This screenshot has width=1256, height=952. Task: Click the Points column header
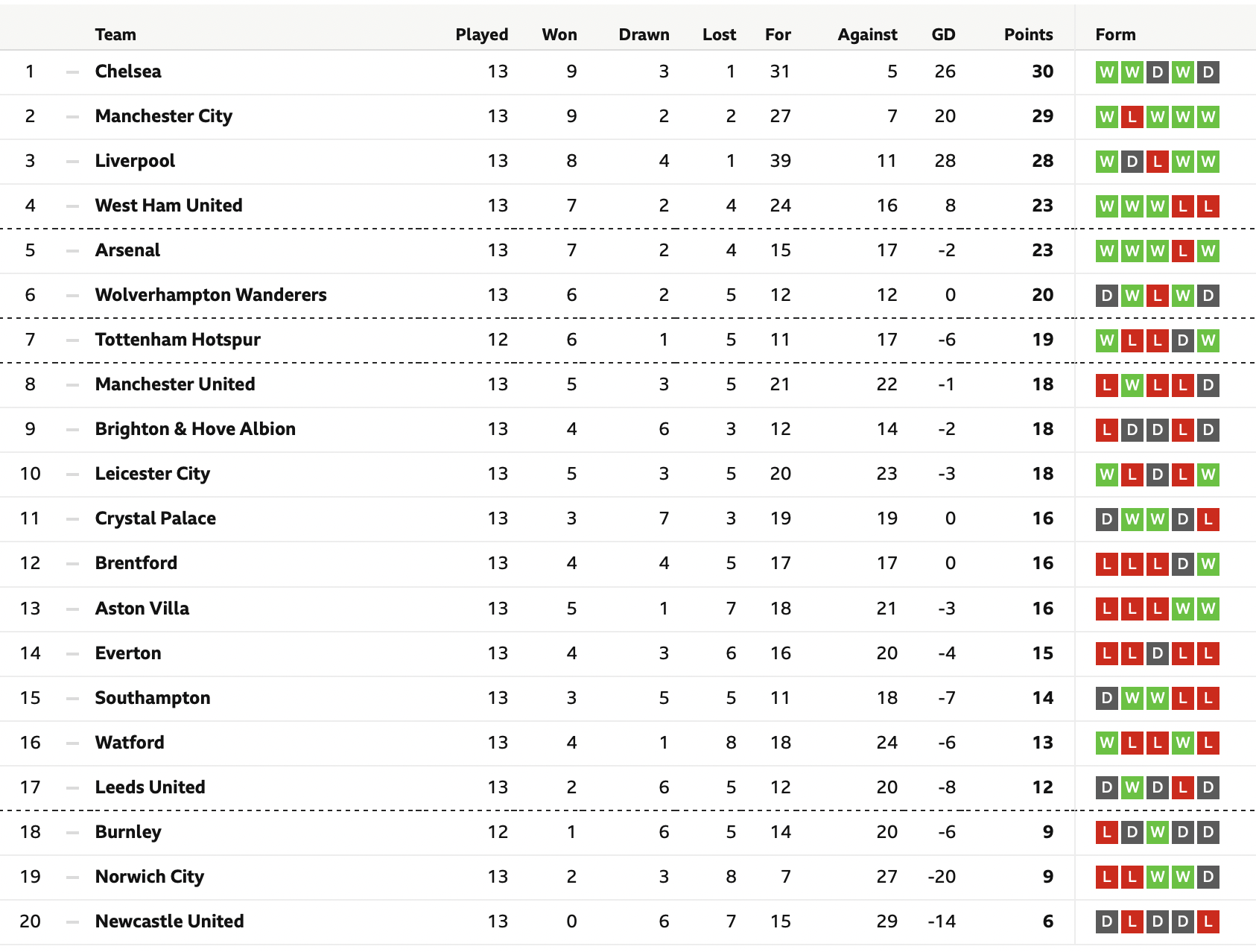[x=1028, y=34]
